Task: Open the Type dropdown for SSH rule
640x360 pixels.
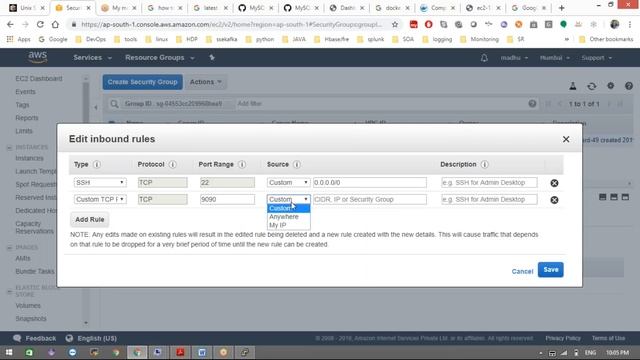Action: [100, 182]
